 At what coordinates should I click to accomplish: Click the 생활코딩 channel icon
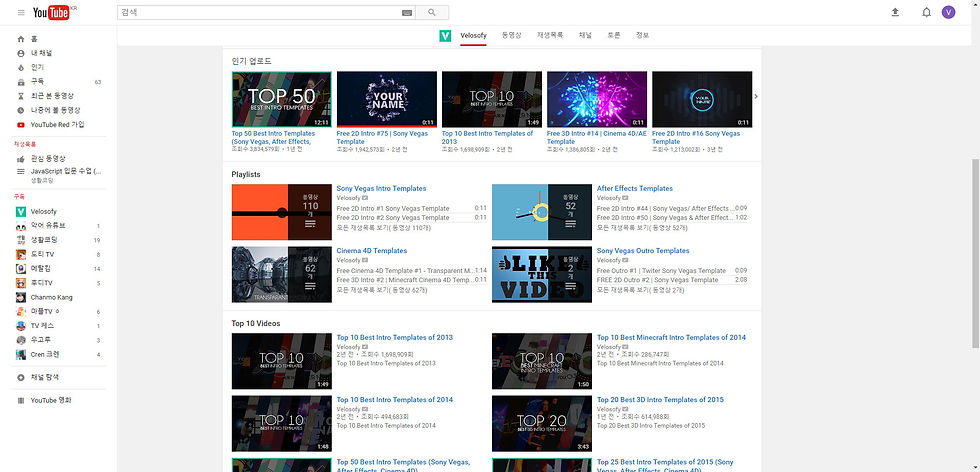pos(21,240)
